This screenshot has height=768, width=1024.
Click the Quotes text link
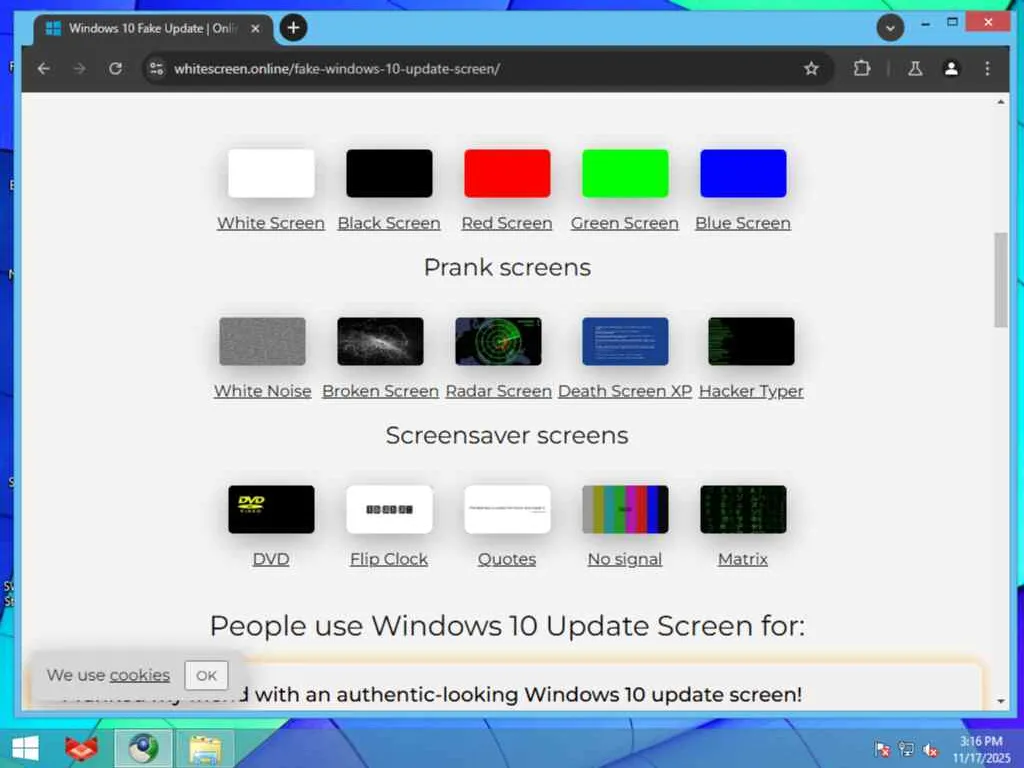click(507, 559)
